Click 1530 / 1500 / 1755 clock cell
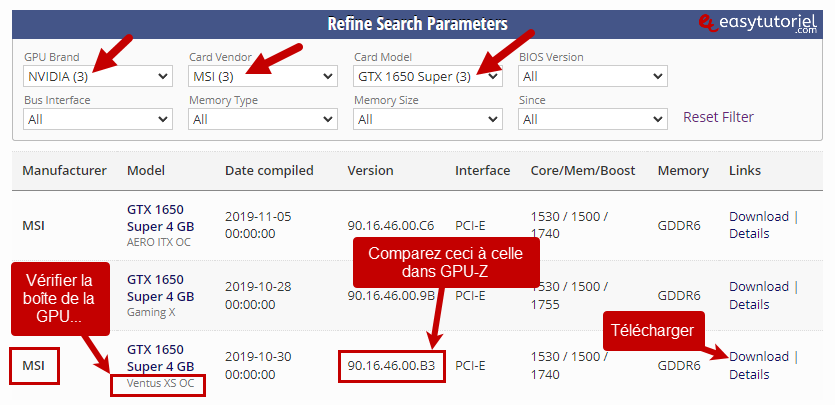This screenshot has width=835, height=405. coord(569,295)
